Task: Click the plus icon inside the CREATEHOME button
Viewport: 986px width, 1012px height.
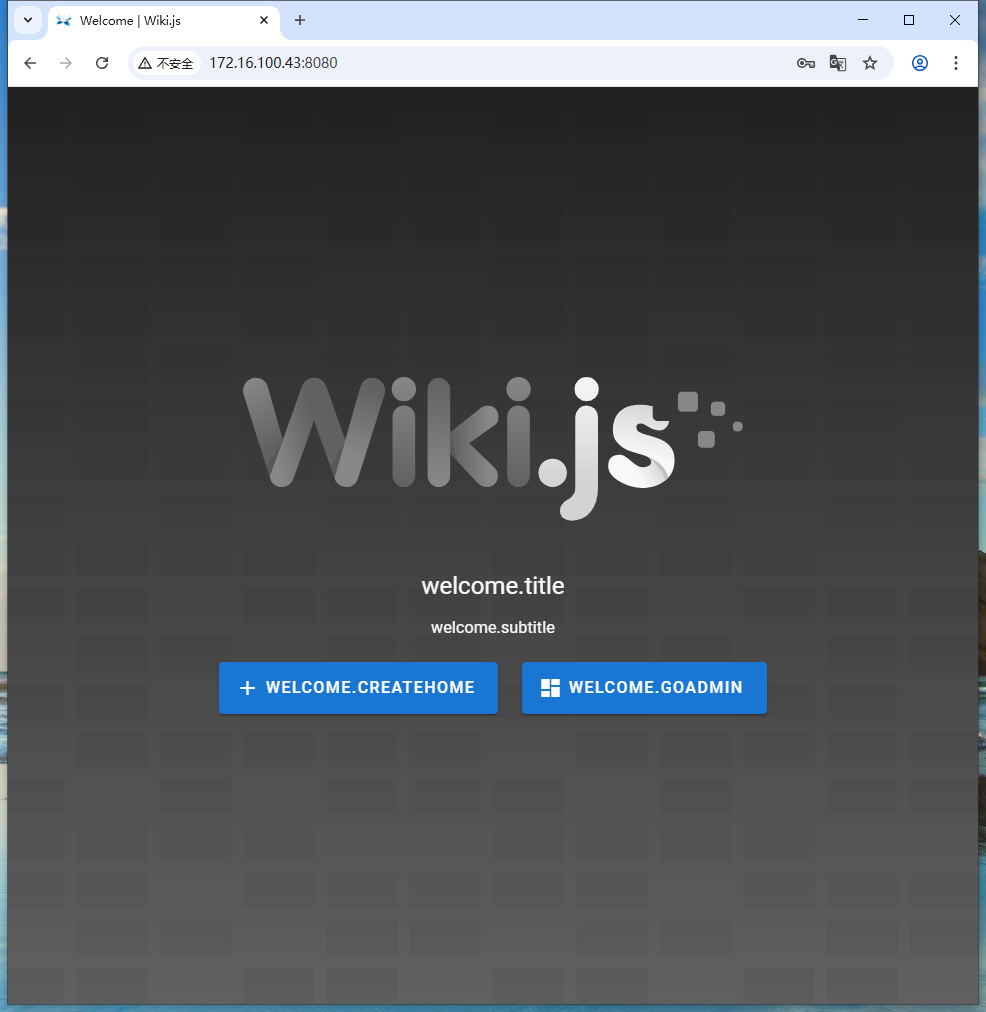Action: tap(246, 687)
